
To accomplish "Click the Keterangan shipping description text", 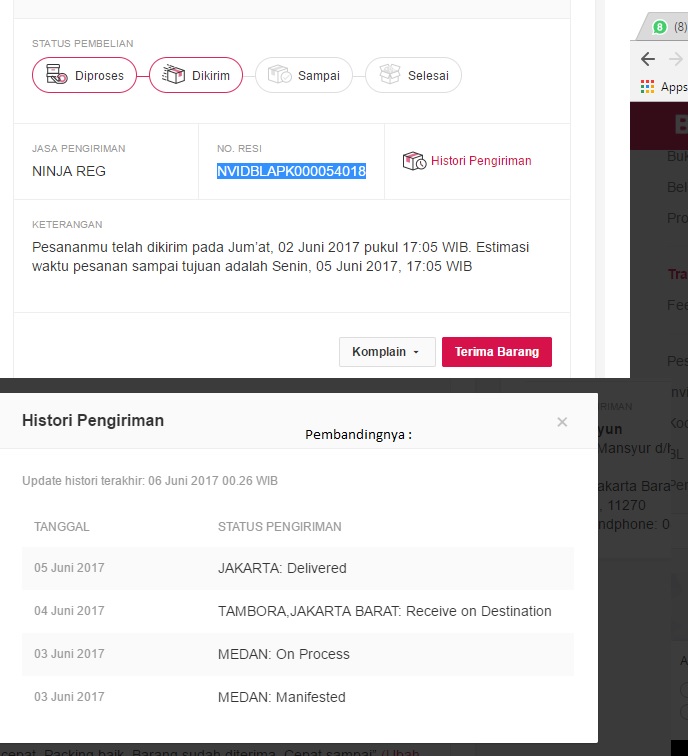I will pos(280,257).
